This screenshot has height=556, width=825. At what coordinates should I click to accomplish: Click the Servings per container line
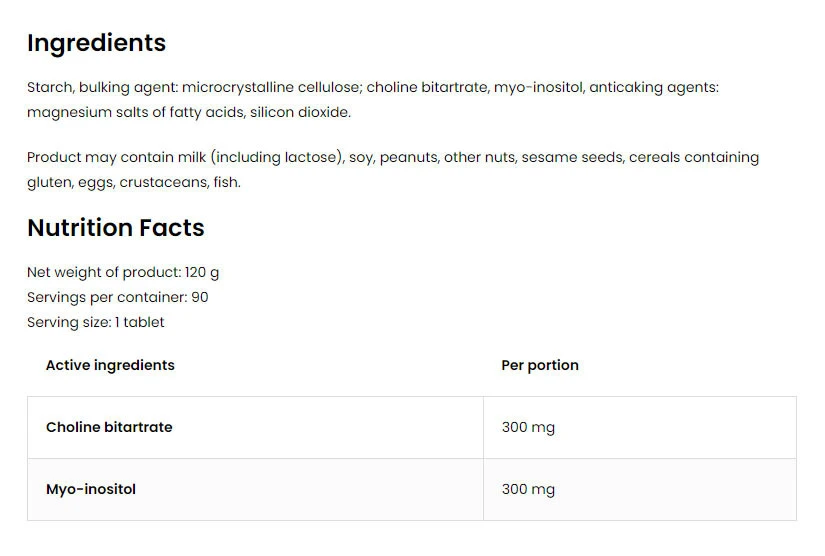117,298
